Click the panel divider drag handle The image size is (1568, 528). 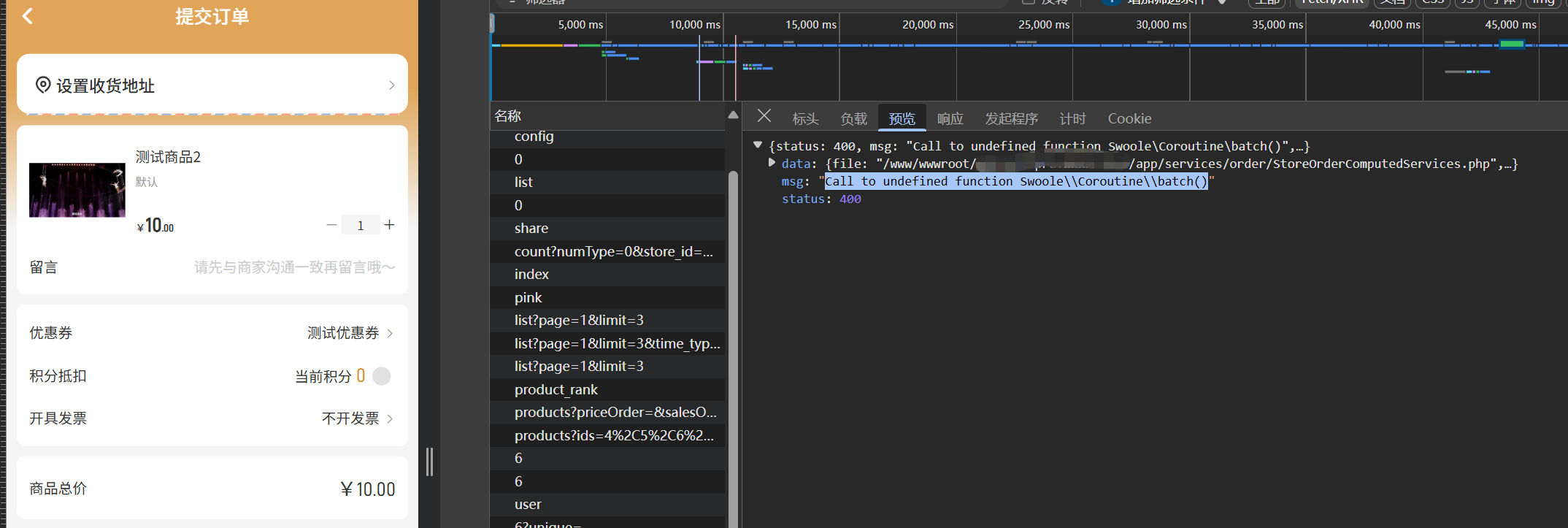429,462
